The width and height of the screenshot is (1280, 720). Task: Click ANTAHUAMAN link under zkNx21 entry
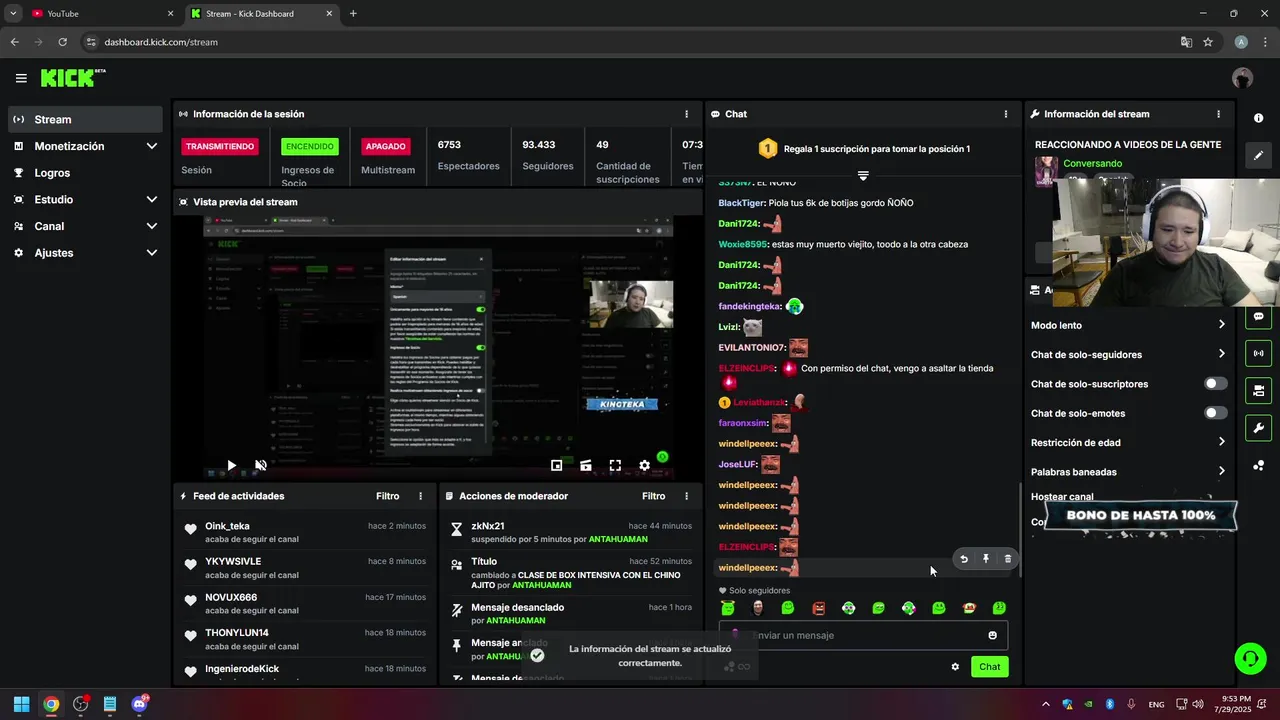(x=618, y=539)
